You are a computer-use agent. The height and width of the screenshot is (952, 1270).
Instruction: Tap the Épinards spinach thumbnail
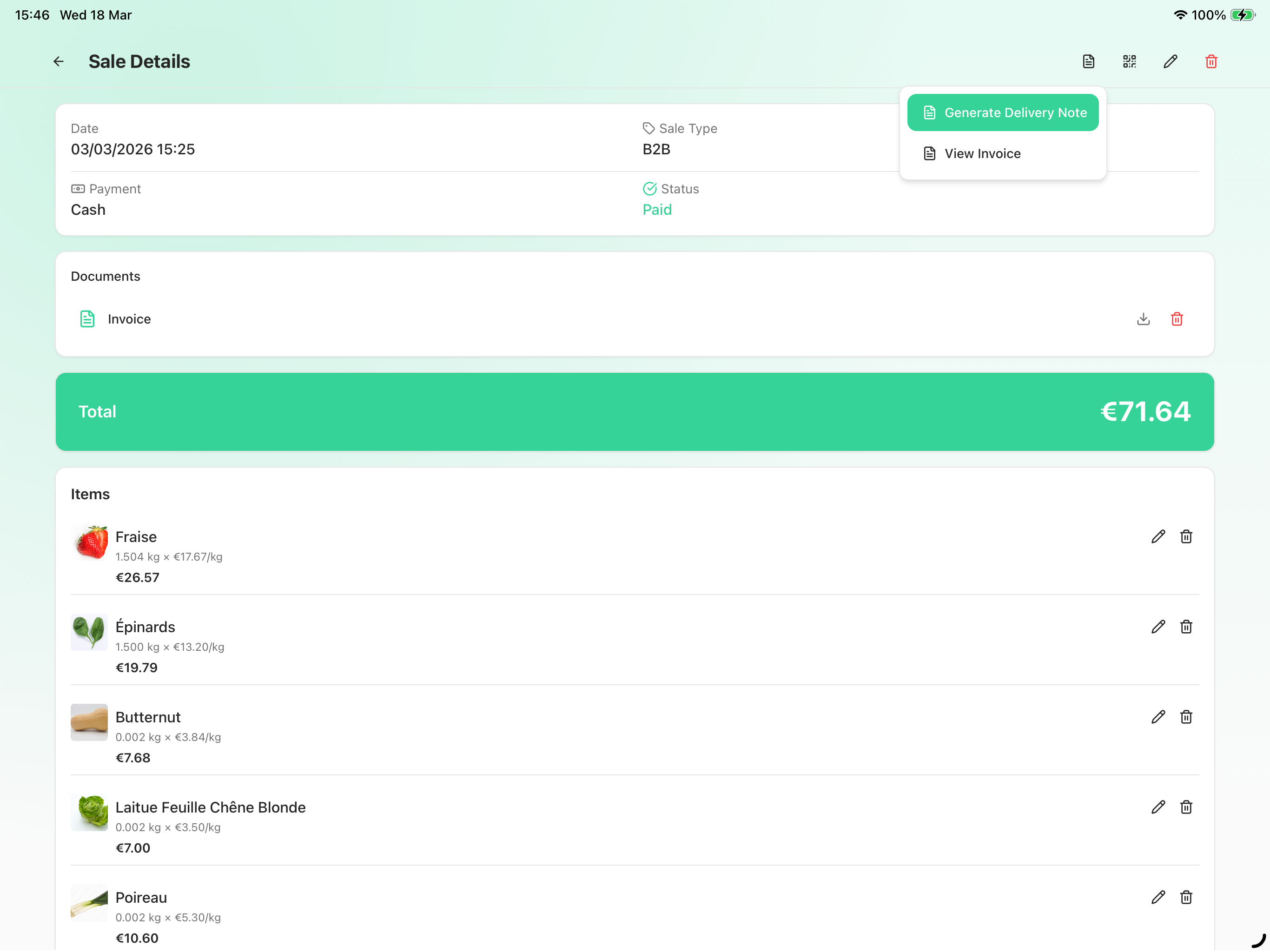click(90, 632)
